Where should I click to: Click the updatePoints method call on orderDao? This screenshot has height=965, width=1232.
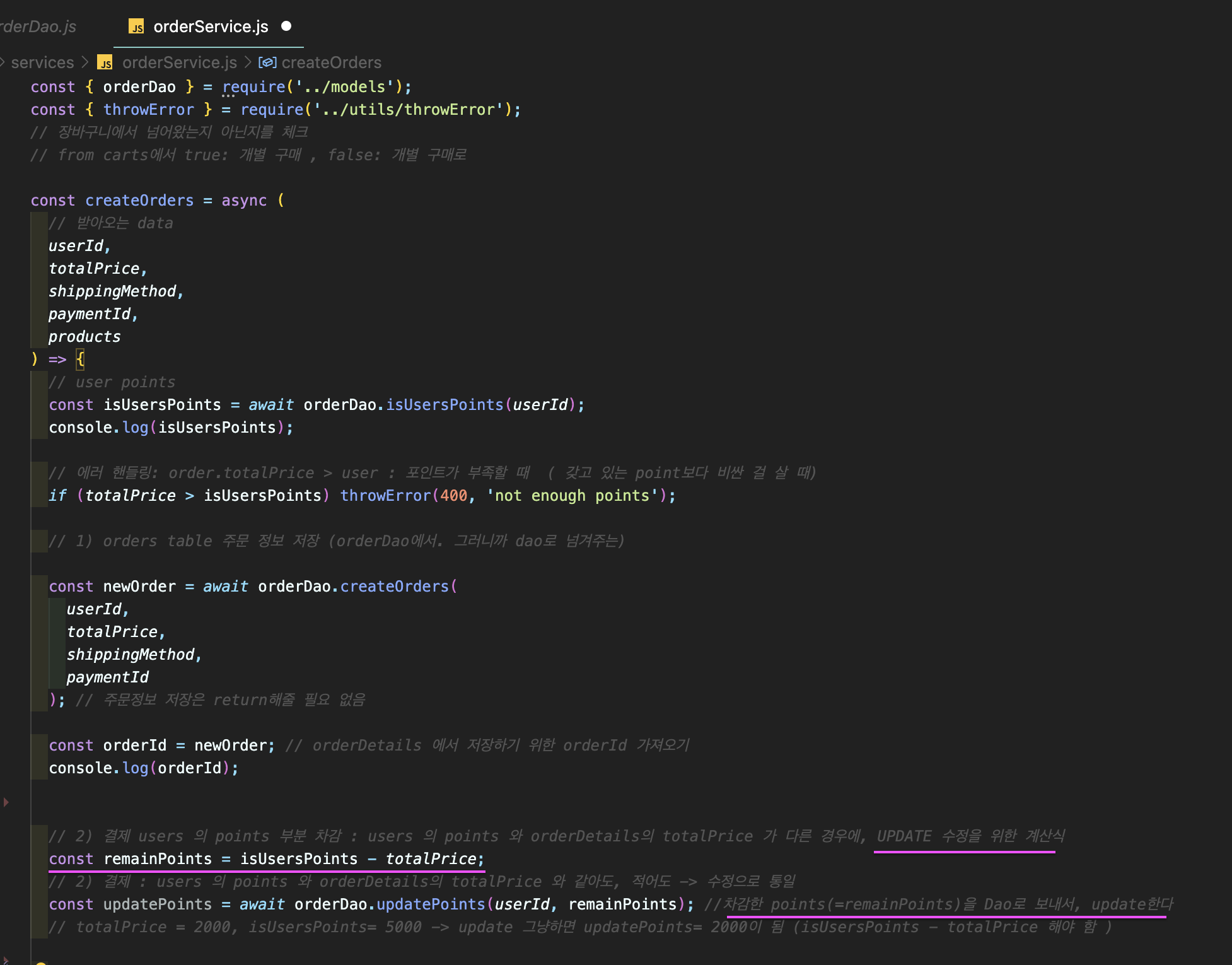pyautogui.click(x=431, y=904)
